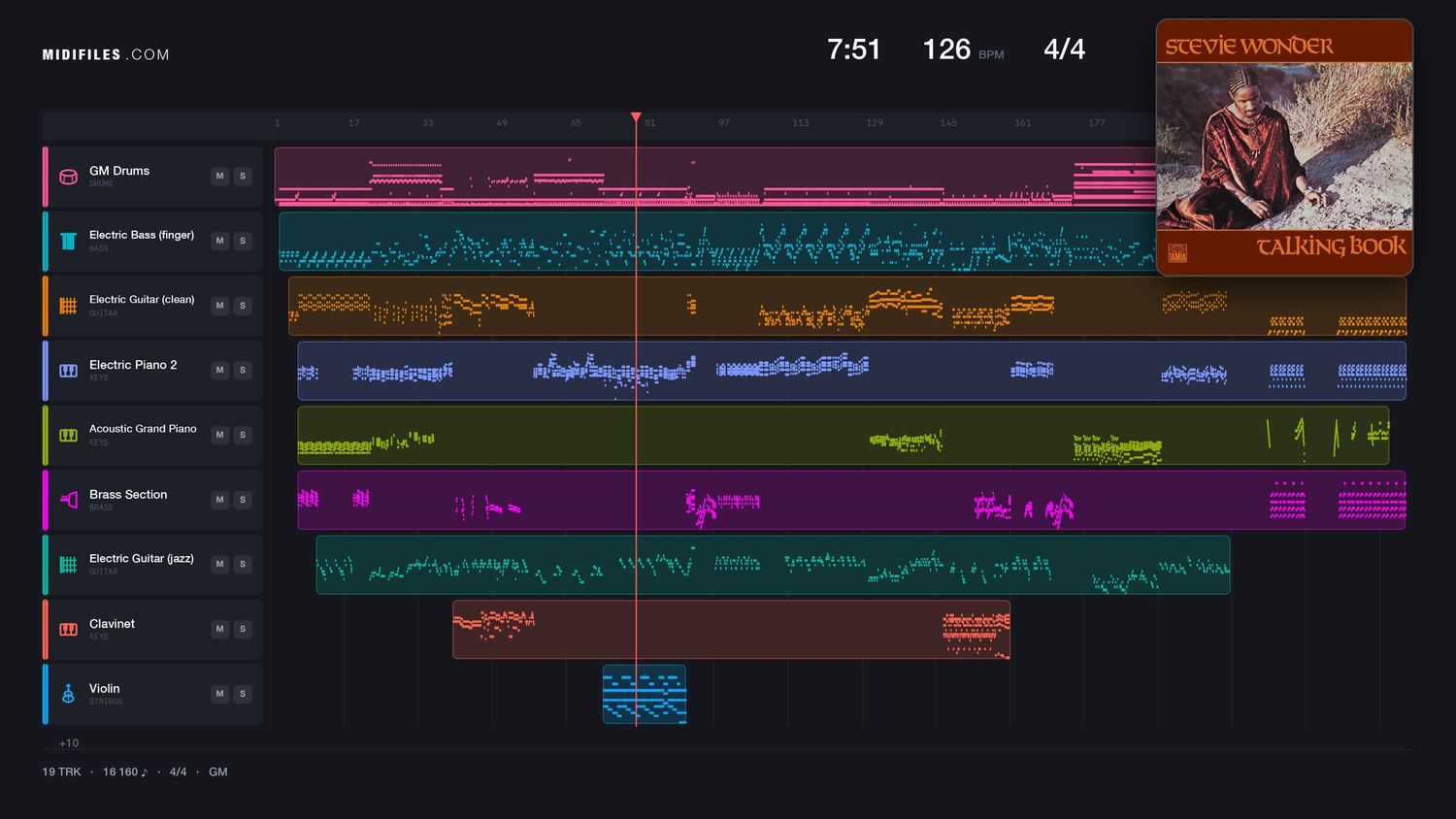
Task: Jump to bar 161 on the ruler
Action: click(1022, 123)
